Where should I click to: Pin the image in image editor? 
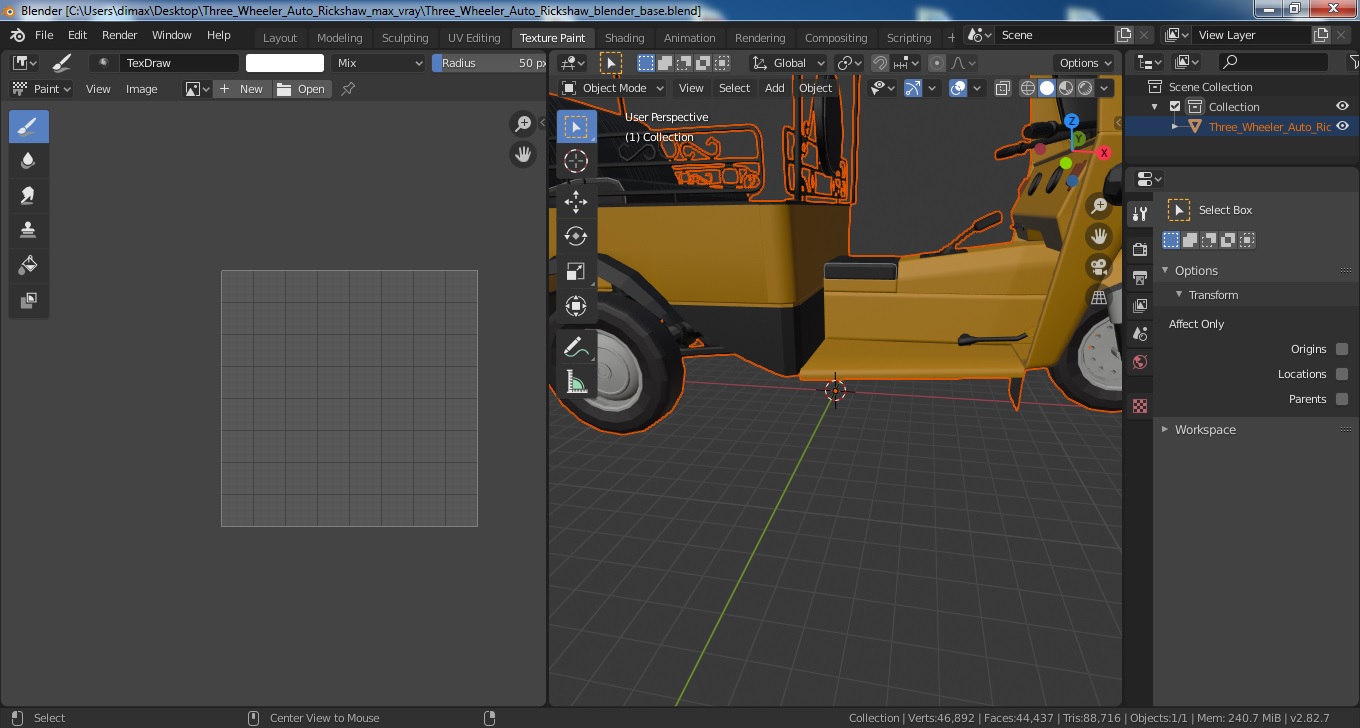click(348, 89)
